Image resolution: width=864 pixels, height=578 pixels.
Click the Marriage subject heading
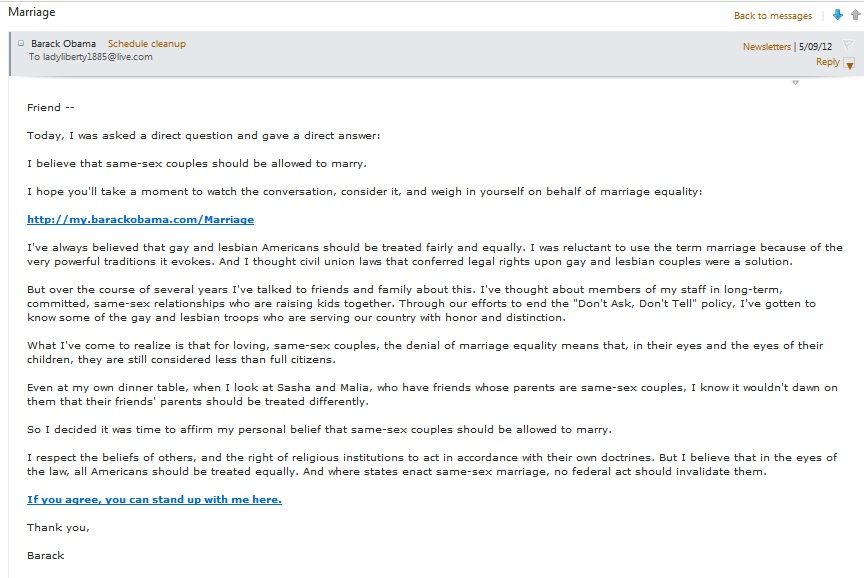[x=32, y=13]
